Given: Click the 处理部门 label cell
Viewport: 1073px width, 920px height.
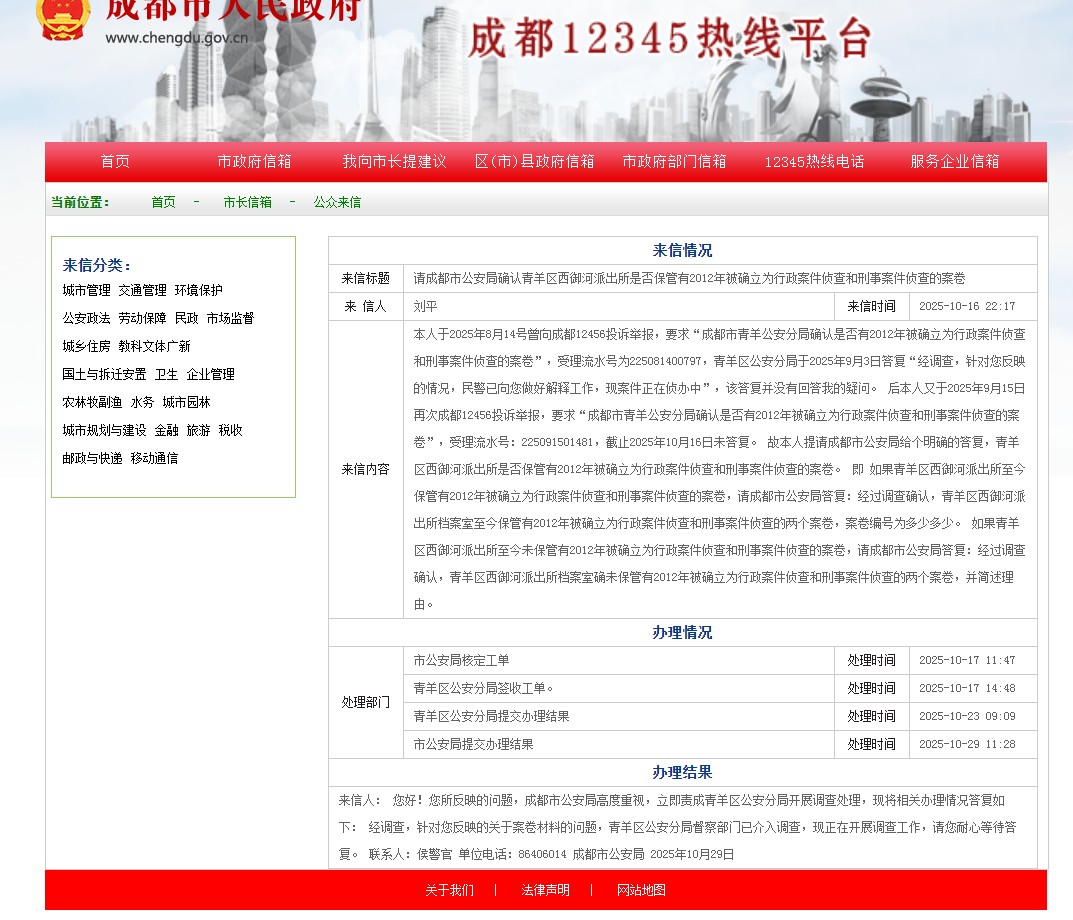Looking at the screenshot, I should coord(365,702).
